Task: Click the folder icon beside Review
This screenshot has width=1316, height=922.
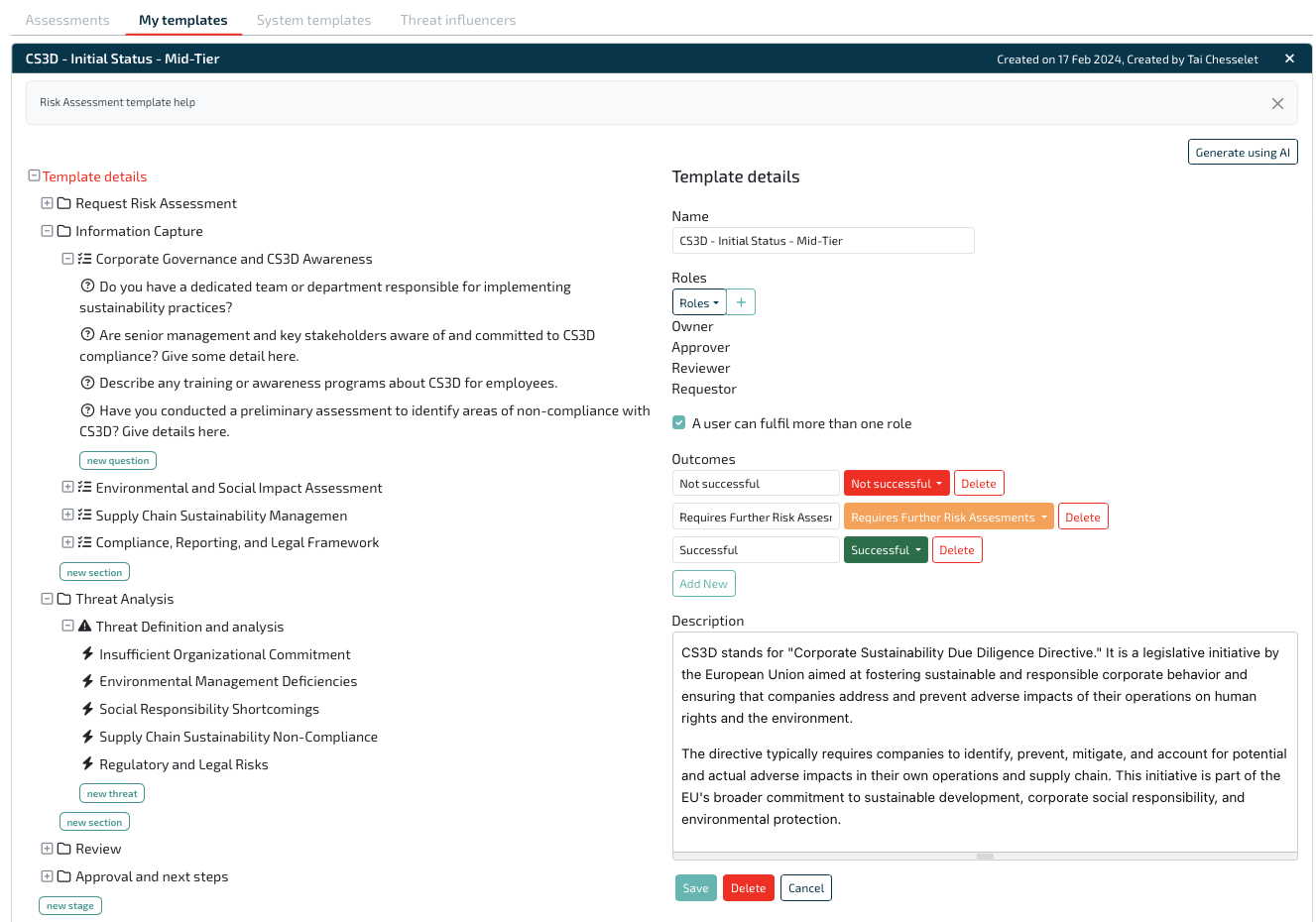Action: [63, 849]
